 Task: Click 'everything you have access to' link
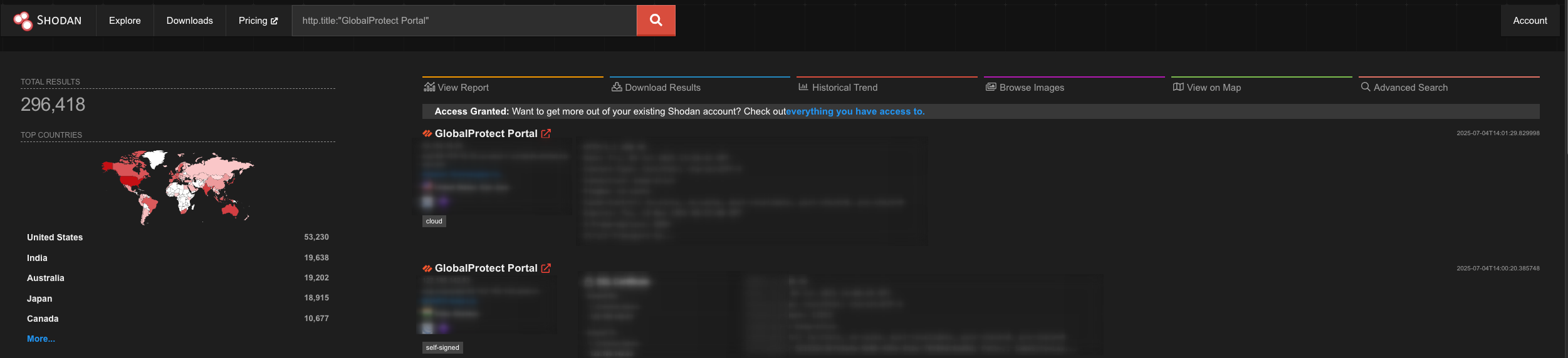pyautogui.click(x=855, y=111)
